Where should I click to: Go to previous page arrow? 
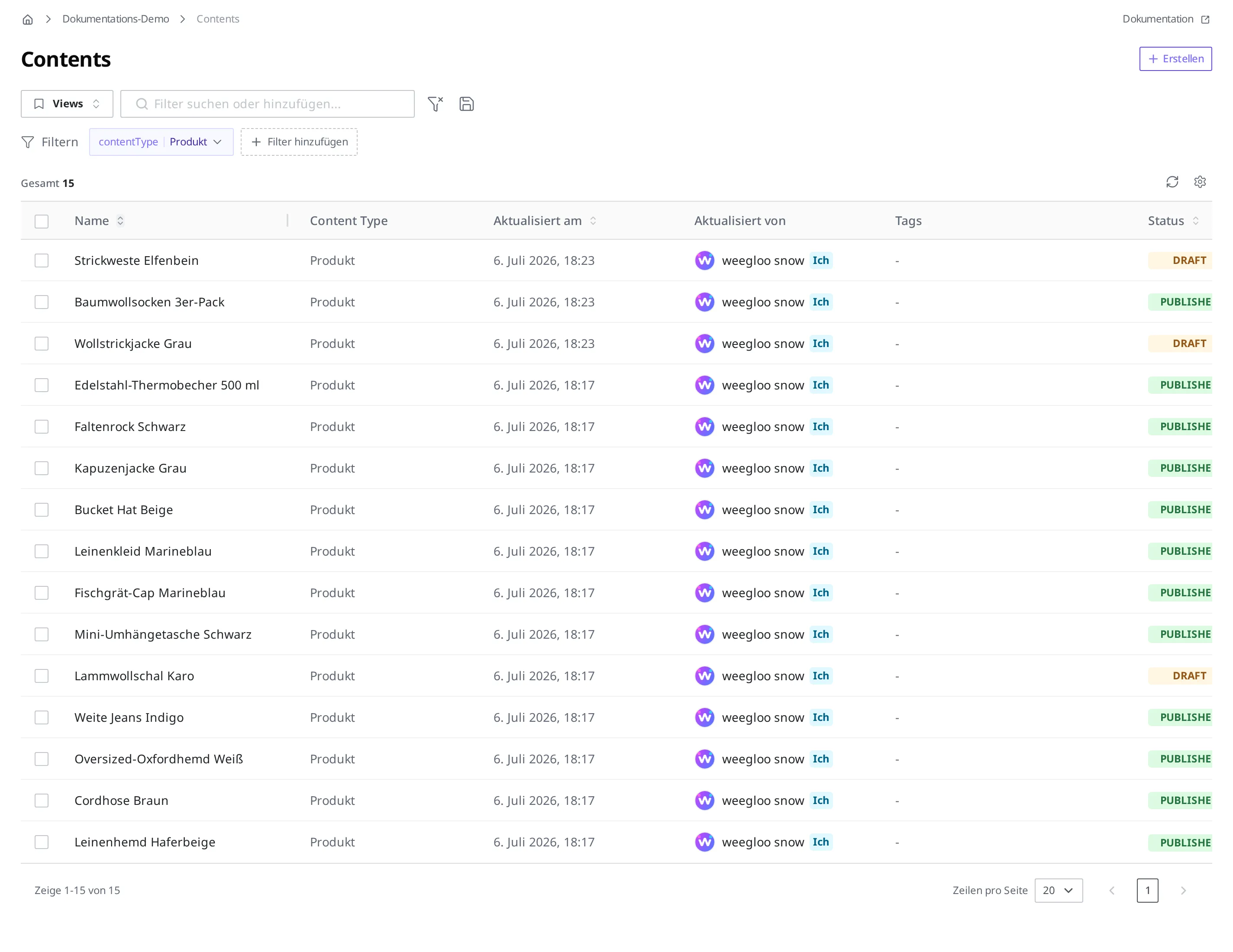coord(1112,891)
